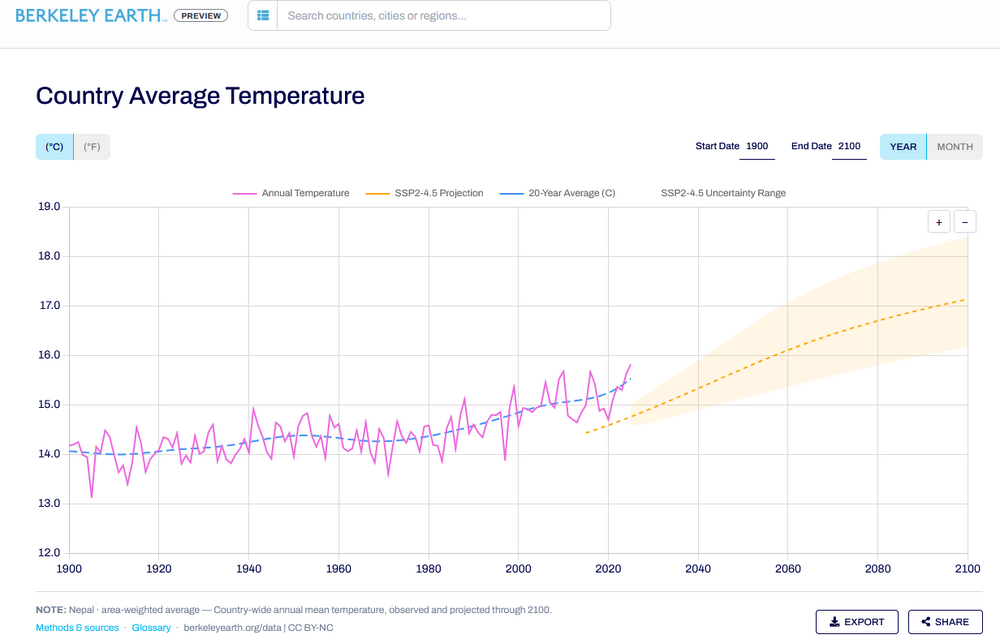
Task: Click the zoom out minus button on chart
Action: (x=965, y=222)
